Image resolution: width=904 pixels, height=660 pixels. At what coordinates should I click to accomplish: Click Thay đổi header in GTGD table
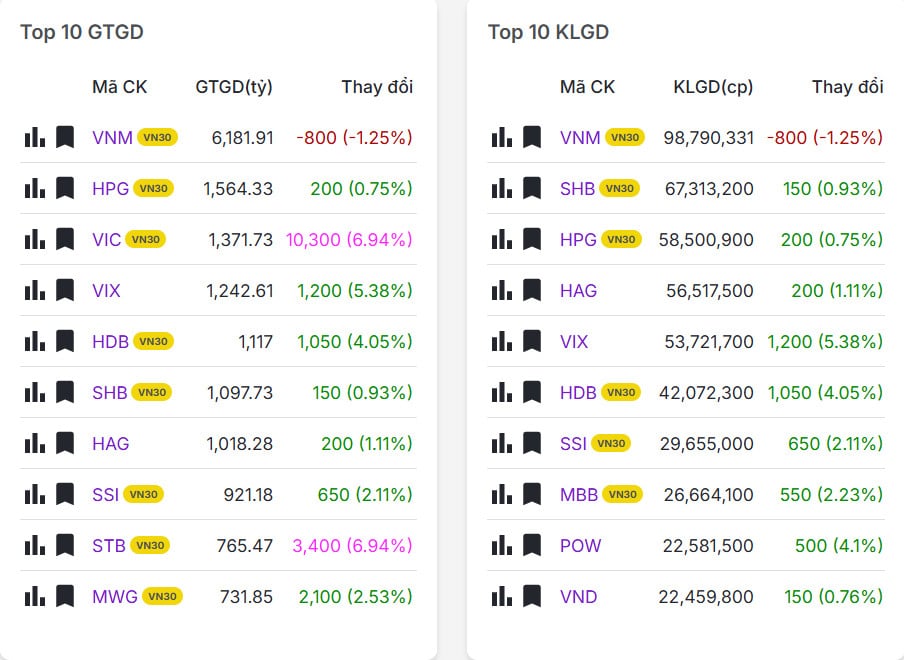[377, 87]
